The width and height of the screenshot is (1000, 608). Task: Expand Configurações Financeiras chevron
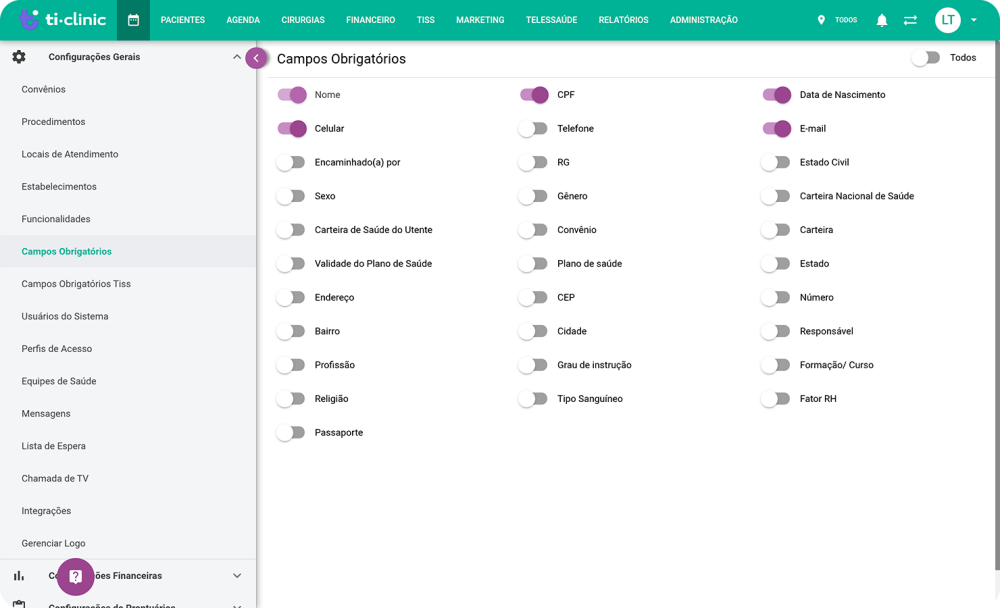click(237, 575)
